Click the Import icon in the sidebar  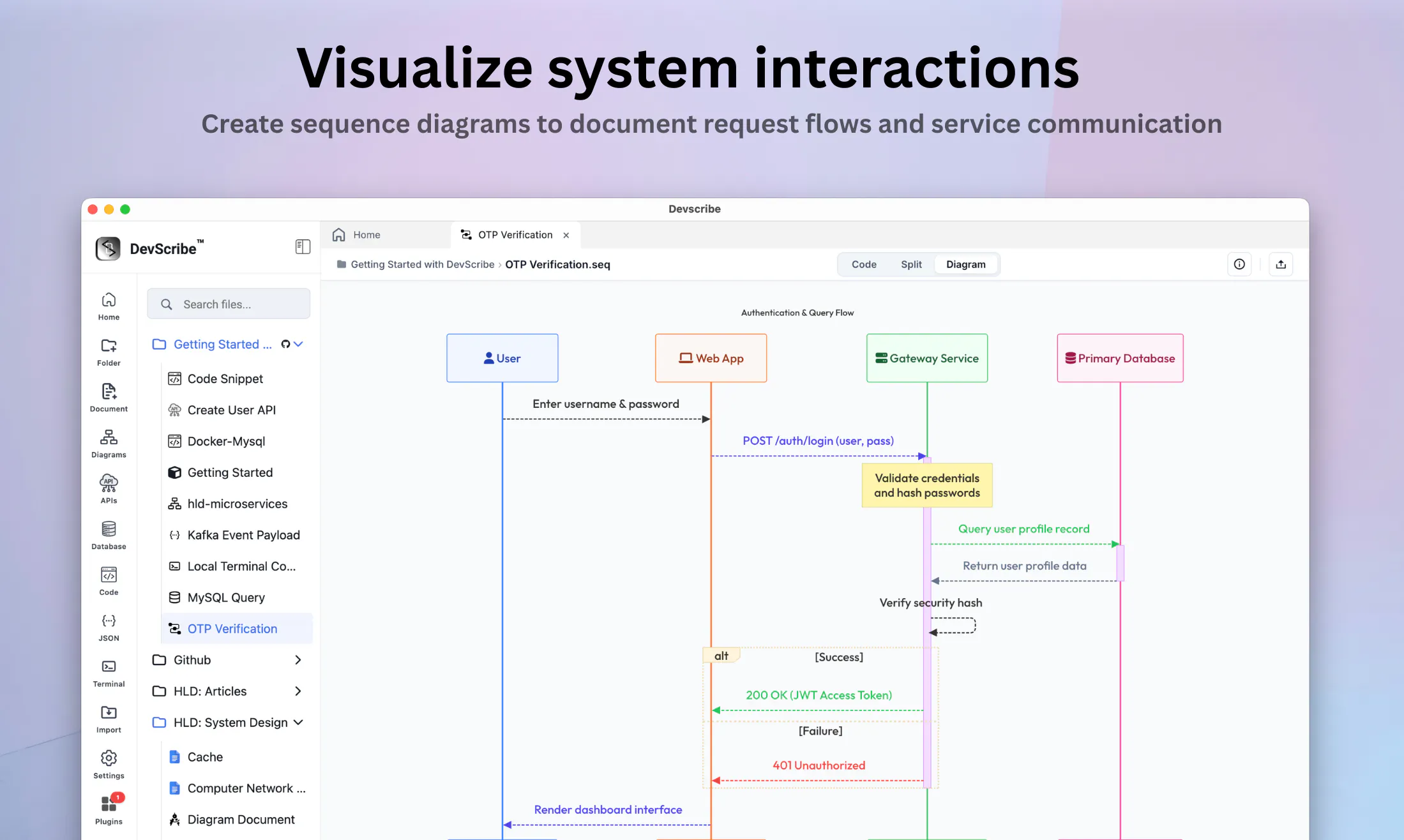(x=109, y=720)
